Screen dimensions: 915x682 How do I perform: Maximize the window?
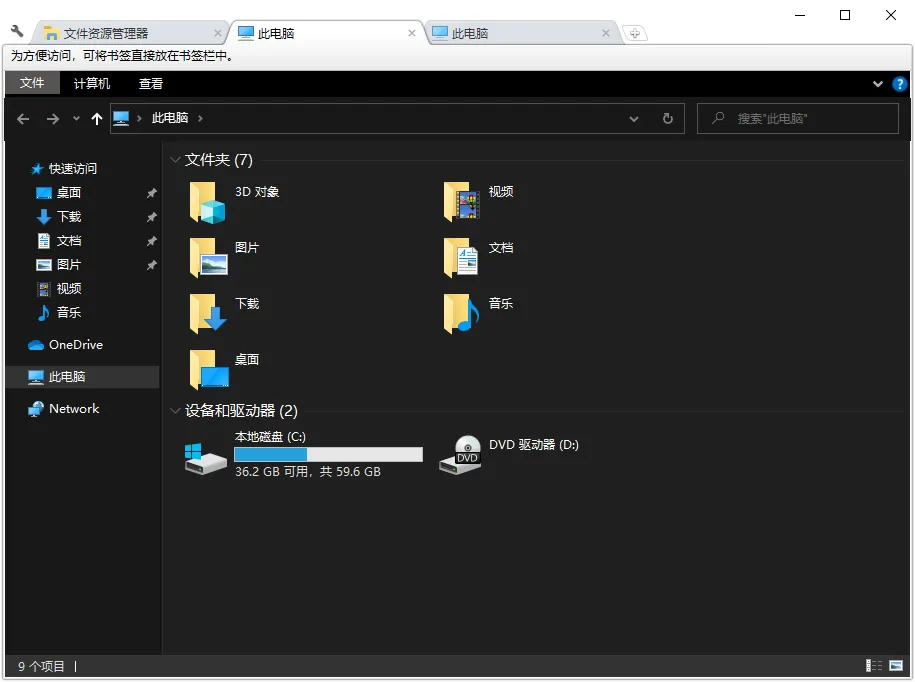point(845,15)
